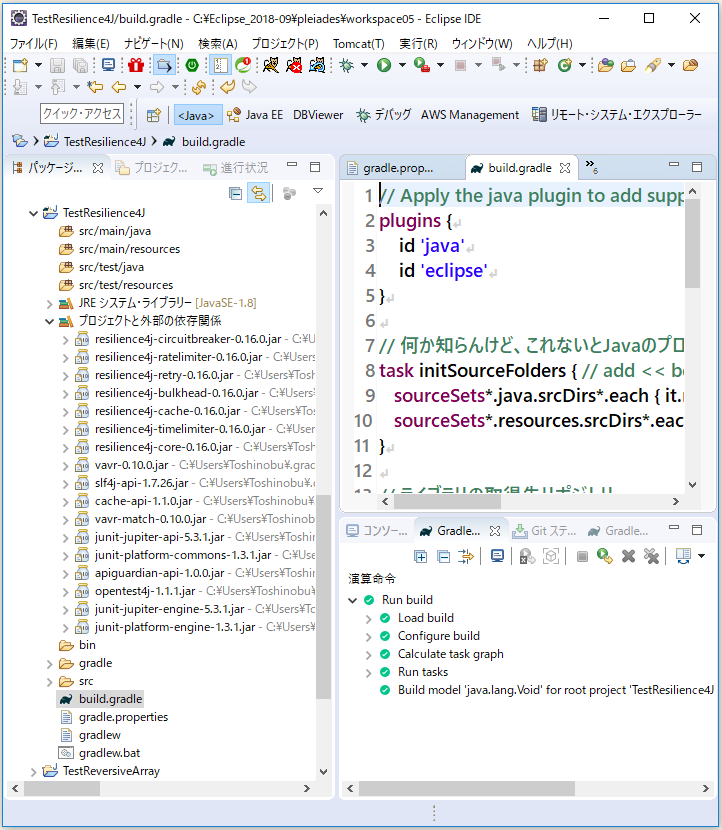This screenshot has height=830, width=722.
Task: Show hidden editor tabs list chevron
Action: coord(591,166)
